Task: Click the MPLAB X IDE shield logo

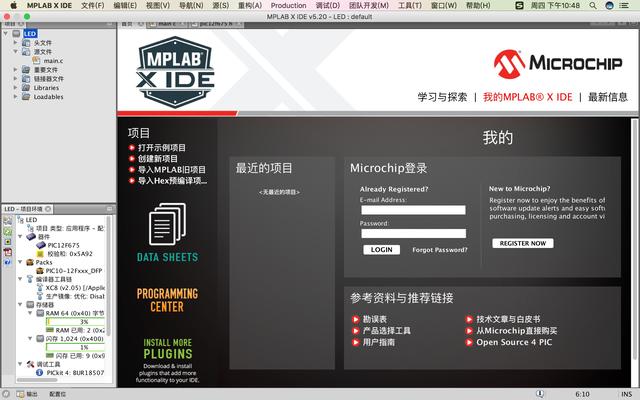Action: click(x=175, y=72)
